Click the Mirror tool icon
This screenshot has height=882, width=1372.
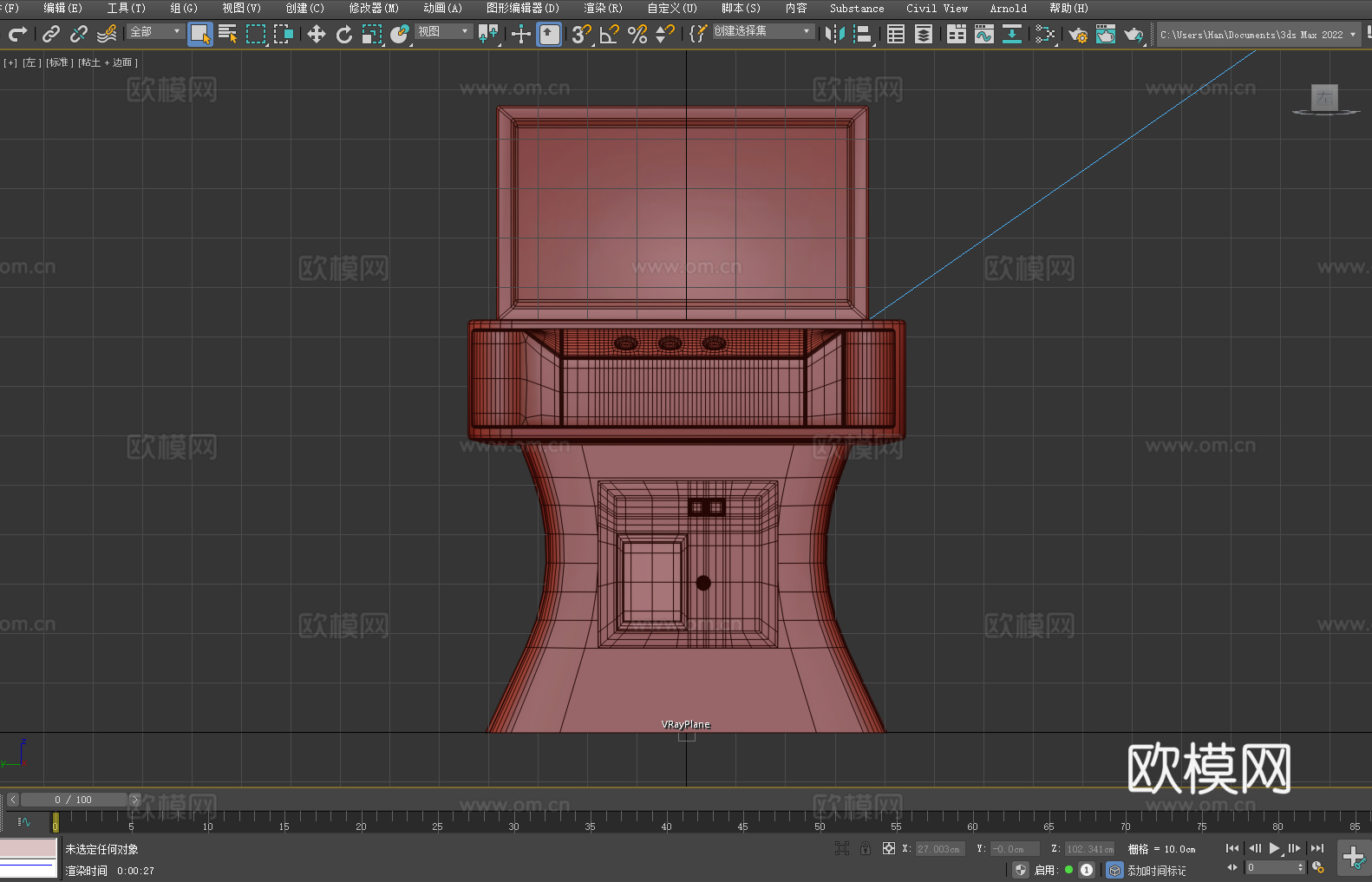click(834, 34)
